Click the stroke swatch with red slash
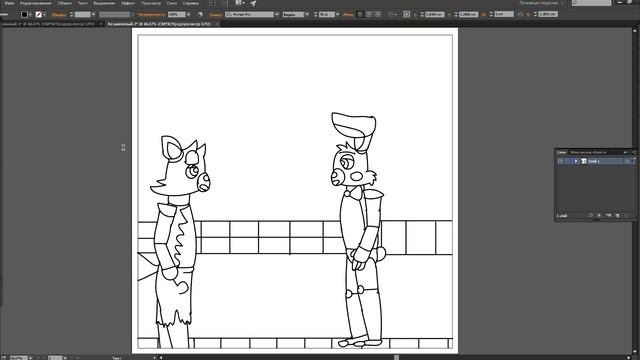Image resolution: width=640 pixels, height=360 pixels. tap(38, 14)
